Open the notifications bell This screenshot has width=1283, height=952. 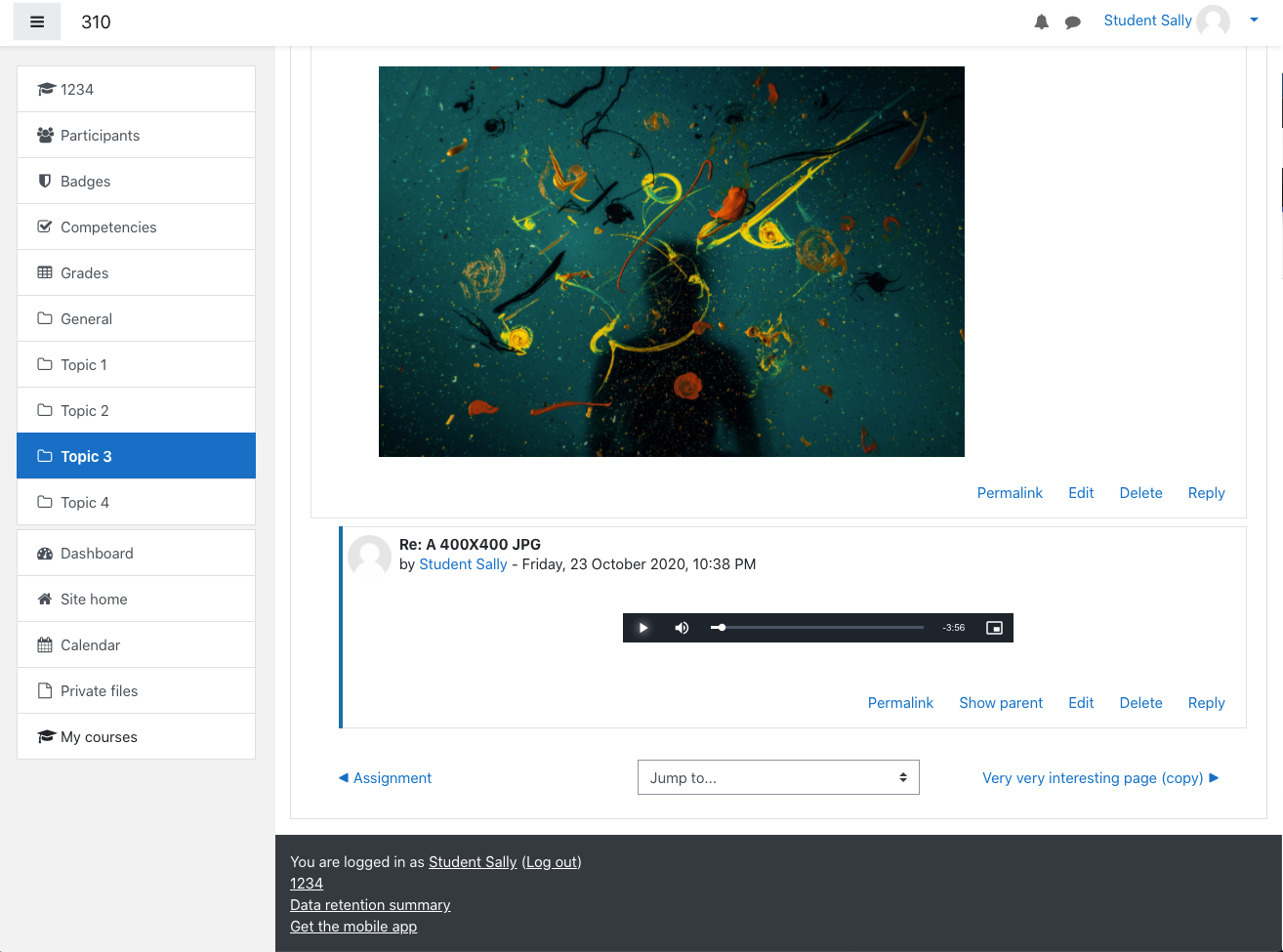[1042, 21]
